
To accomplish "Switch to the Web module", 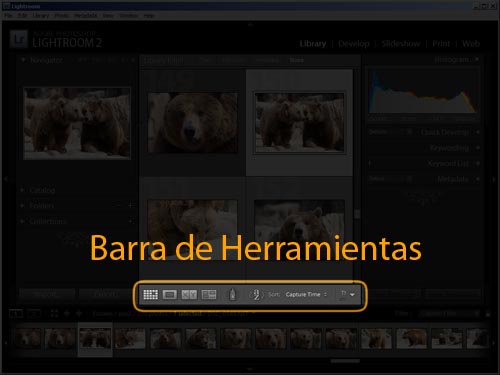I will point(471,44).
